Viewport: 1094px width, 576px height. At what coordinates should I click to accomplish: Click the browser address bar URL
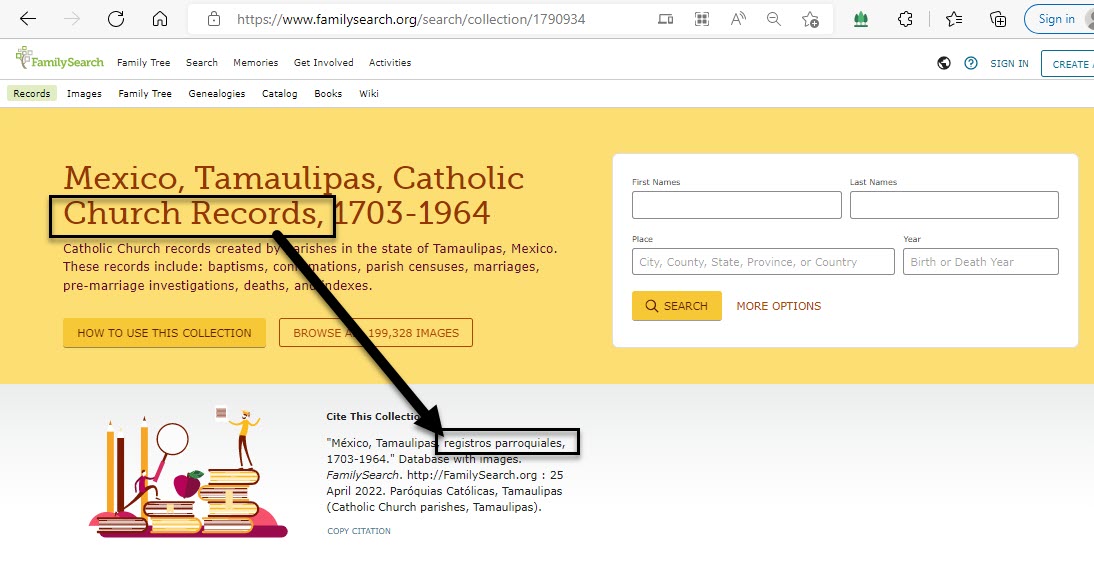click(x=411, y=19)
